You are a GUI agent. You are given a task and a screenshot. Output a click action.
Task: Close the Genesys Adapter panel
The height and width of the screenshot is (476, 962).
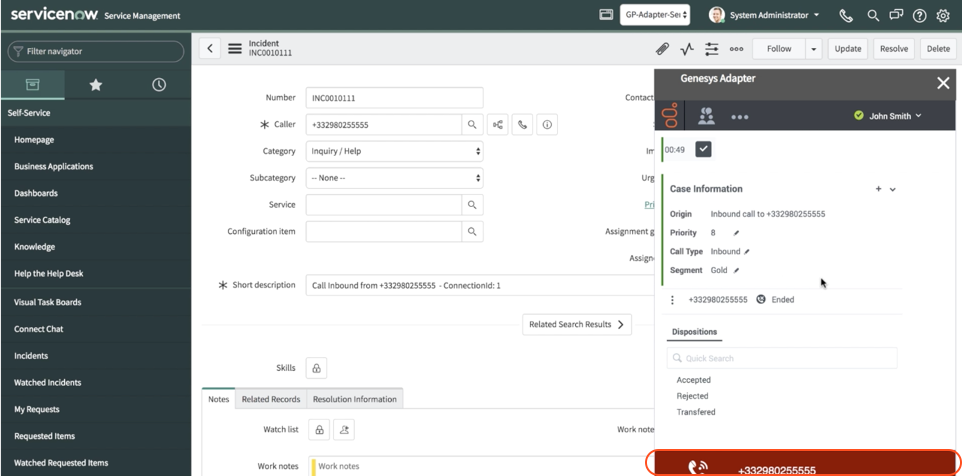pos(943,83)
